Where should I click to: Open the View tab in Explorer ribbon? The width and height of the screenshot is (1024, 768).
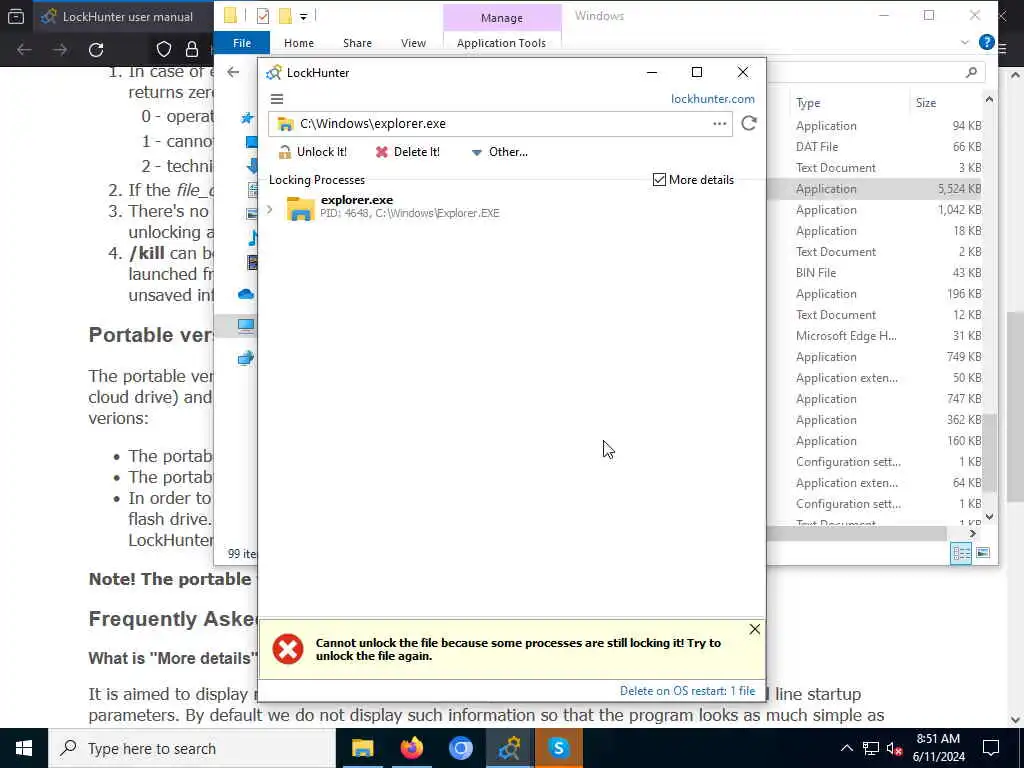point(413,43)
